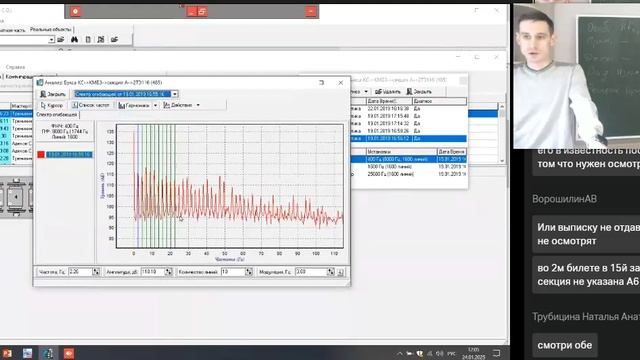640x360 pixels.
Task: Click the Источники column header
Action: 401,151
